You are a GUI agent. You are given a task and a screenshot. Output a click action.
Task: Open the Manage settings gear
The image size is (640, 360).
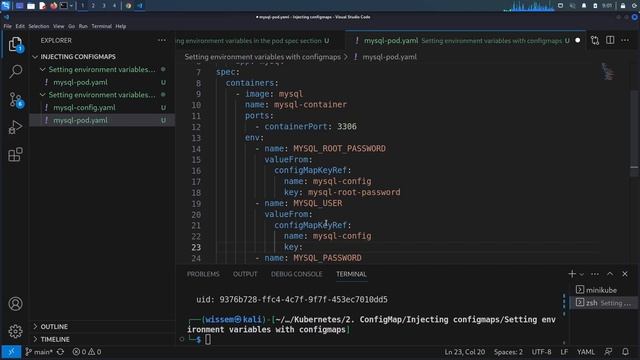15,331
